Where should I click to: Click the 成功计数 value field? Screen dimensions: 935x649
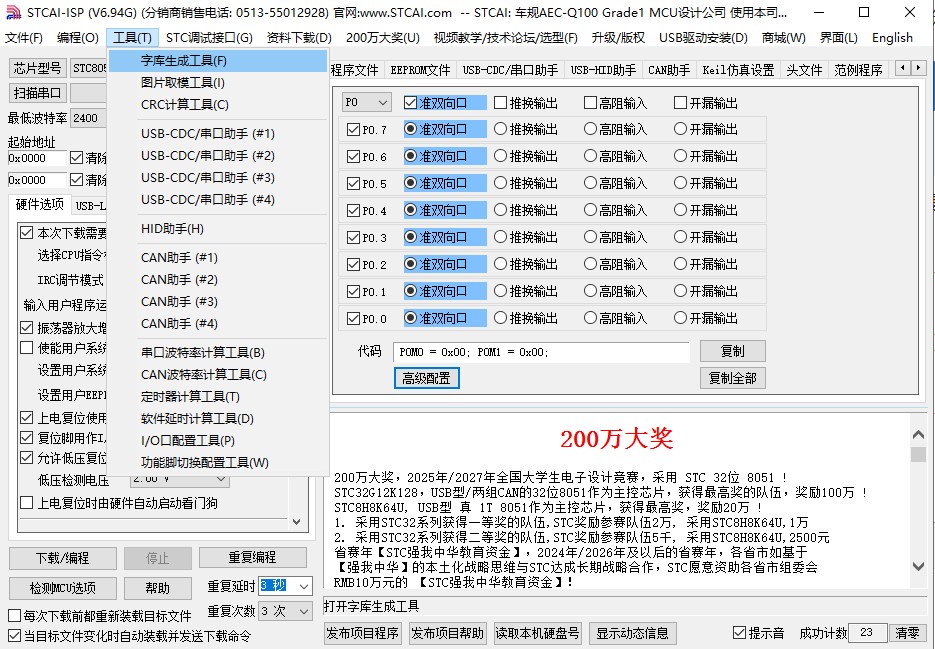click(x=867, y=633)
